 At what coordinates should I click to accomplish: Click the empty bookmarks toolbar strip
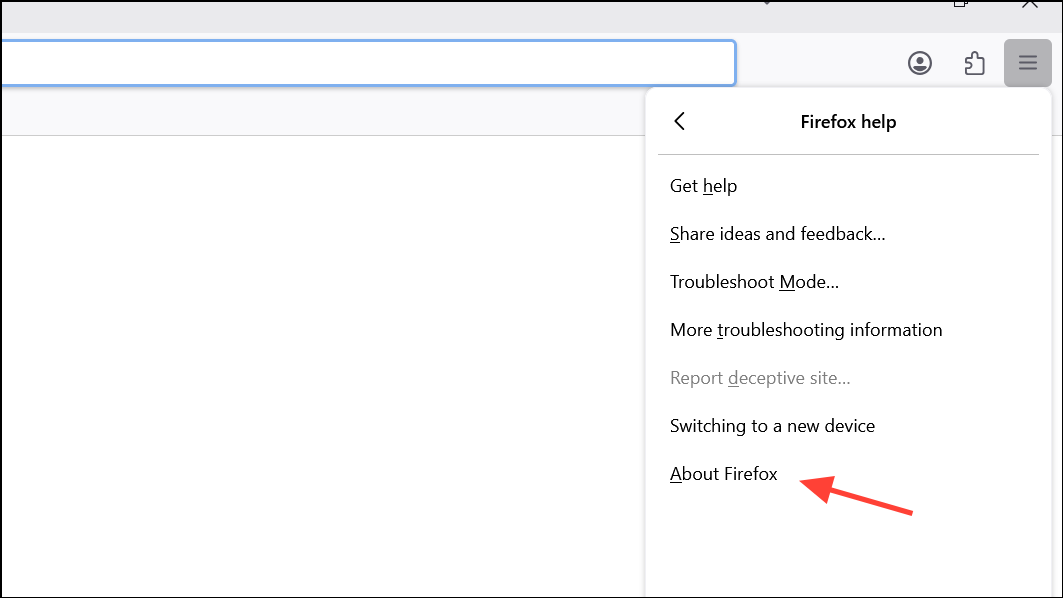(x=323, y=112)
